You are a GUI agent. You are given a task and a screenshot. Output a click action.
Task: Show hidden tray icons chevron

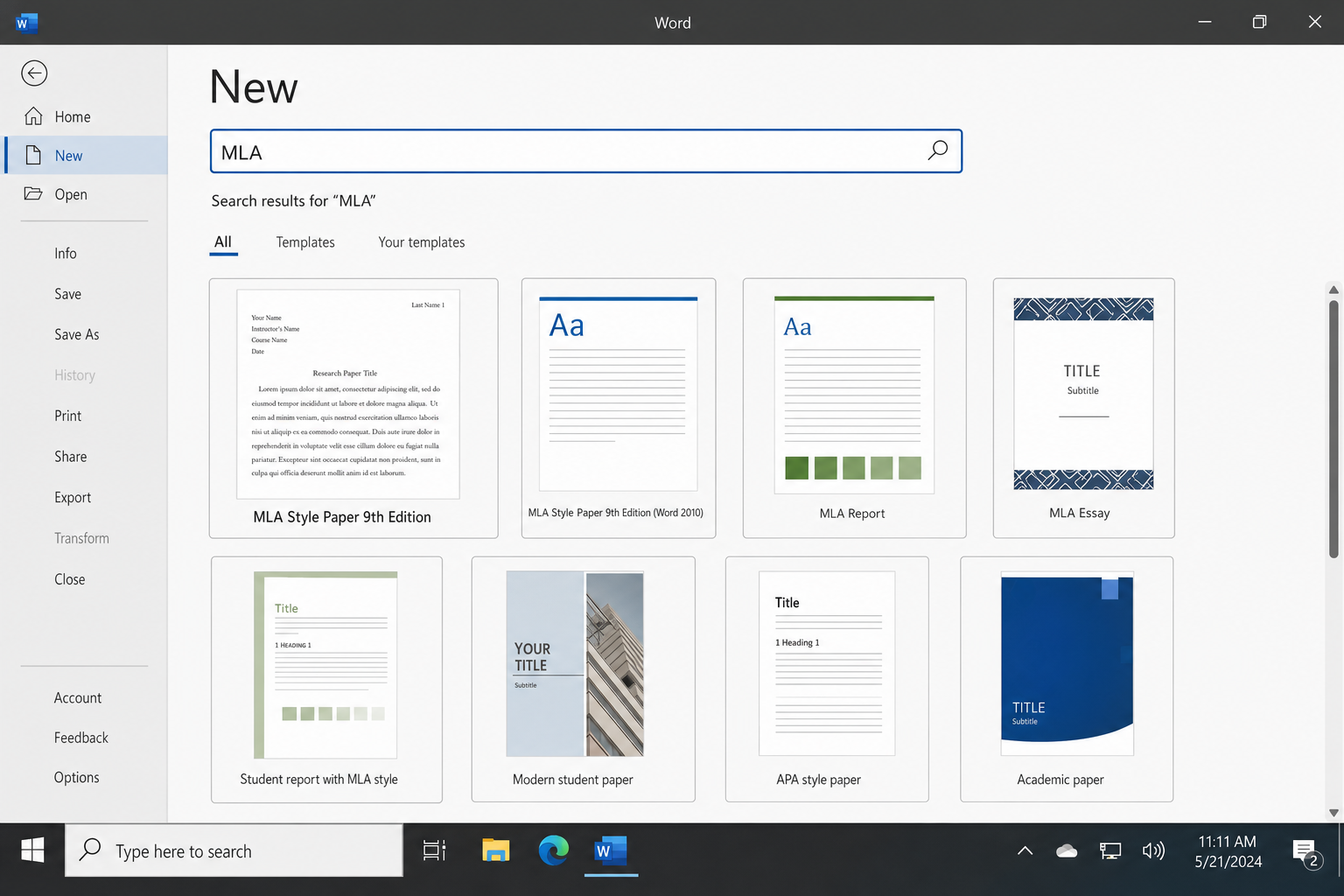(x=1025, y=850)
